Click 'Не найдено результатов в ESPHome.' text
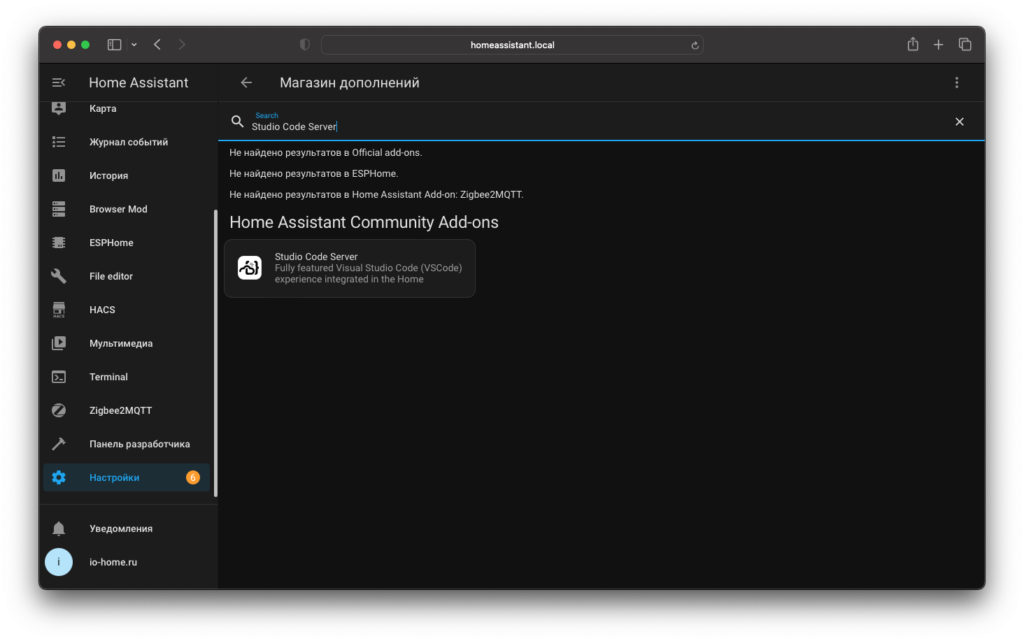 [313, 174]
